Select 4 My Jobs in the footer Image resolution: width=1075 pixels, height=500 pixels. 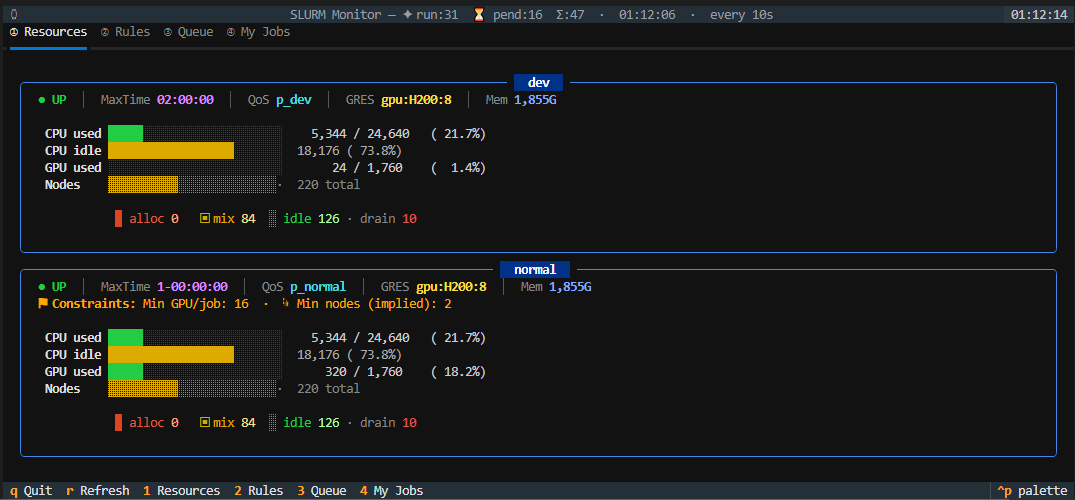[391, 490]
